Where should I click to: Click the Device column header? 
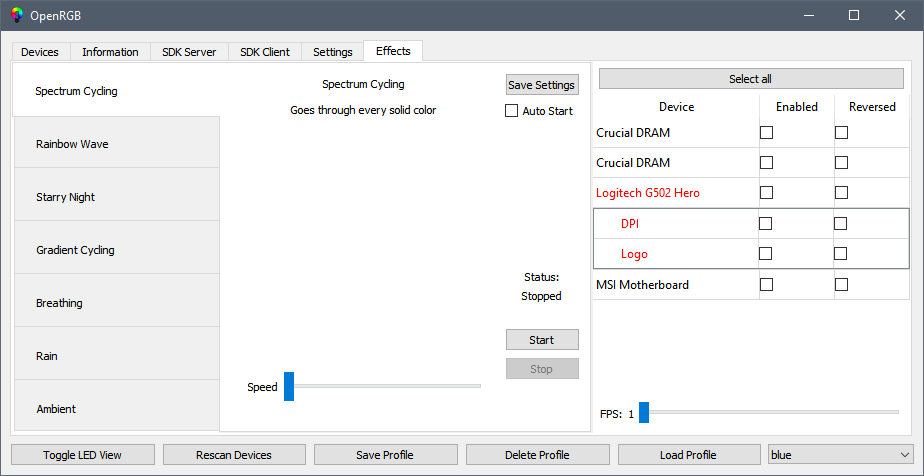676,107
